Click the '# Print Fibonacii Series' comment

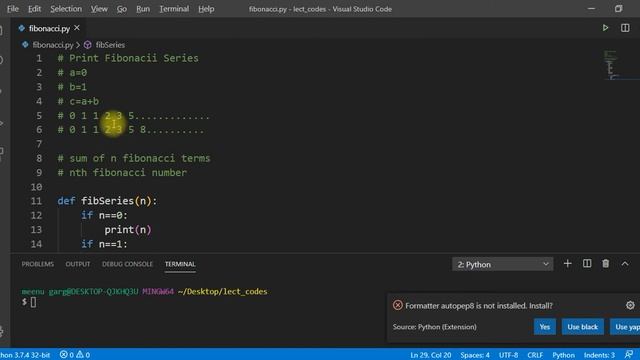pos(128,58)
